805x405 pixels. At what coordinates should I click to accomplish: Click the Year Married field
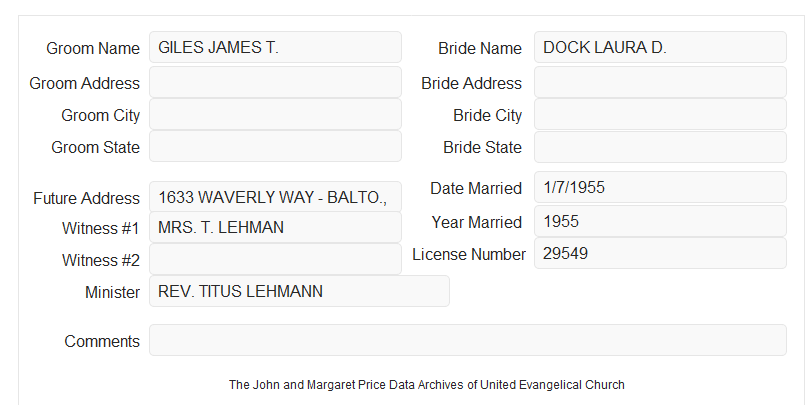[660, 221]
